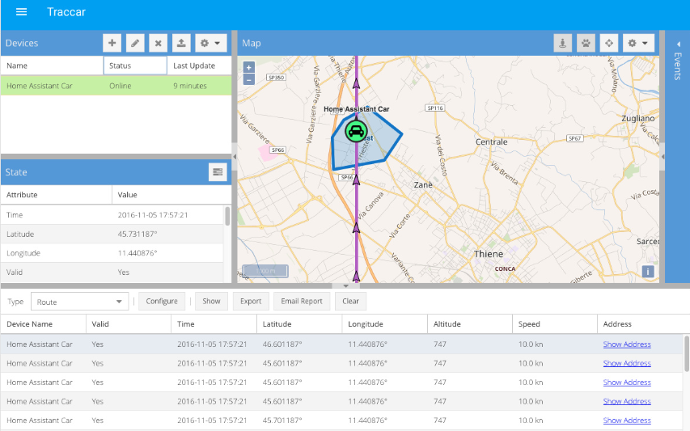This screenshot has height=431, width=690.
Task: Edit the selected device with pencil icon
Action: (135, 43)
